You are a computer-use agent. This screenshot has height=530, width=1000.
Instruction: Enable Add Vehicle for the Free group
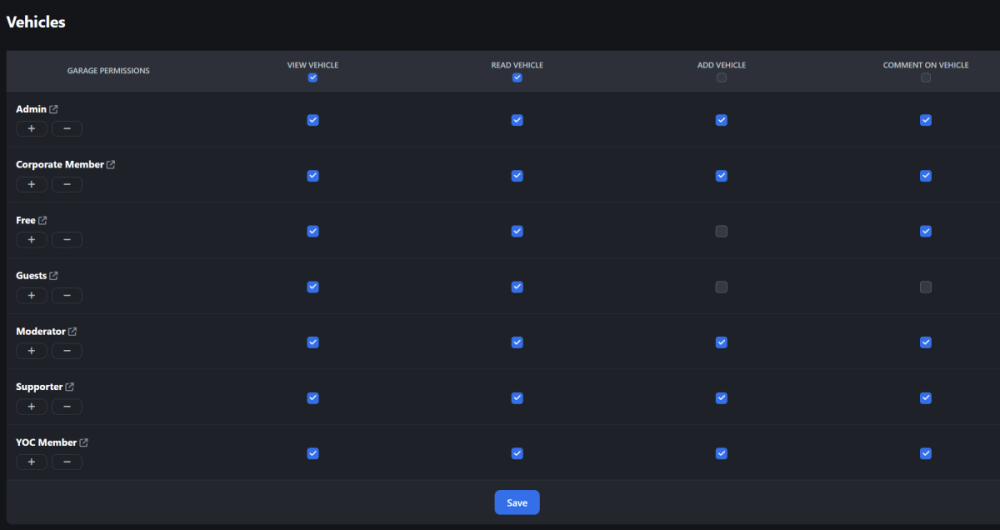coord(721,231)
